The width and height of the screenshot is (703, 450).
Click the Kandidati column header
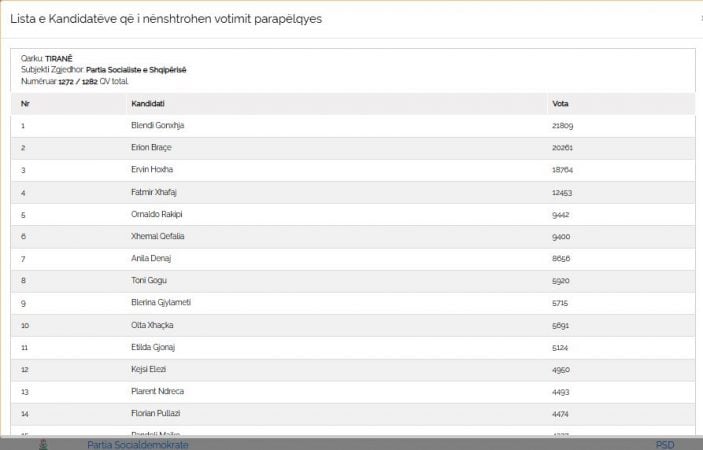[148, 104]
